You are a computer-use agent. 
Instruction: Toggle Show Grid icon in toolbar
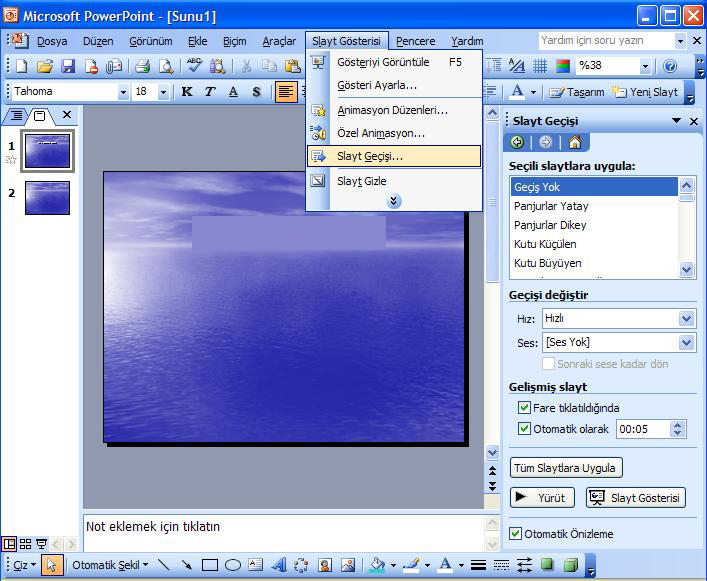click(x=540, y=66)
